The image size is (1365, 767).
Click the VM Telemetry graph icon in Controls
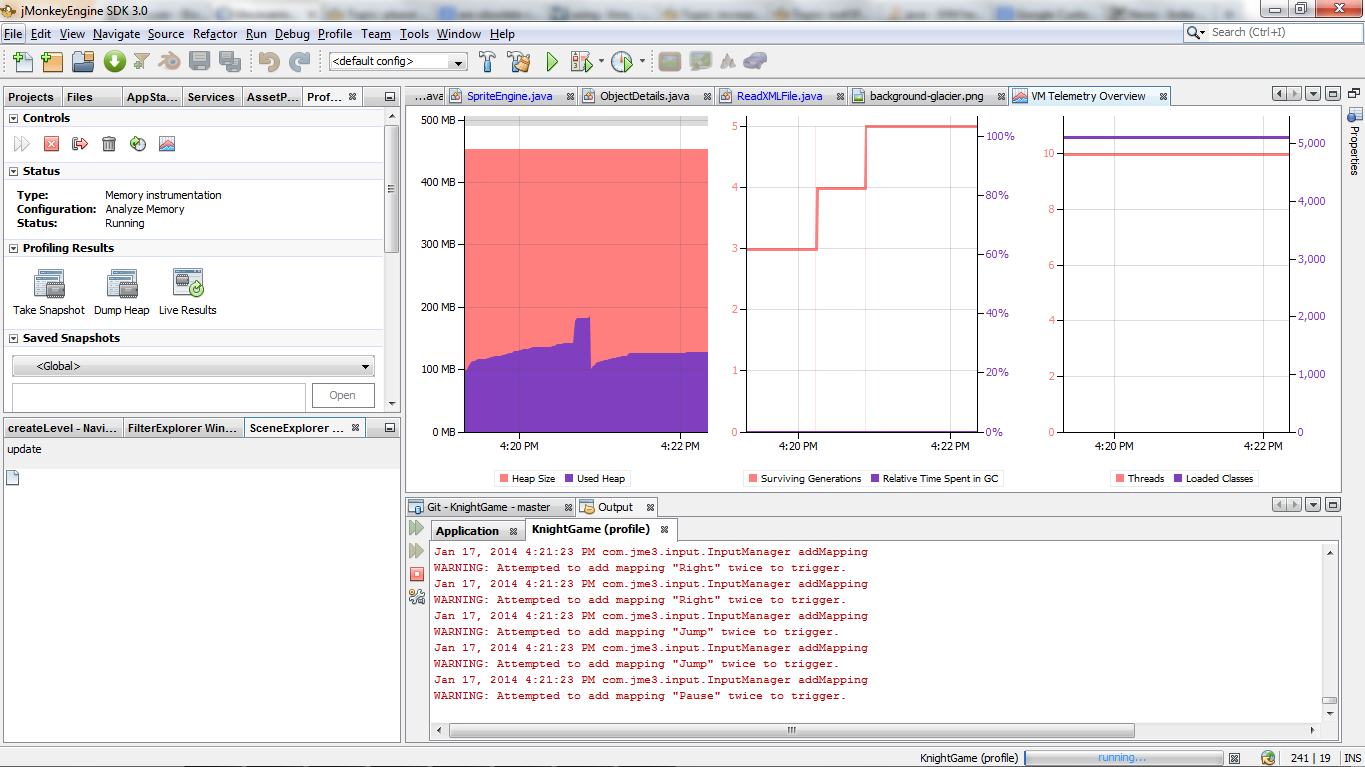167,144
